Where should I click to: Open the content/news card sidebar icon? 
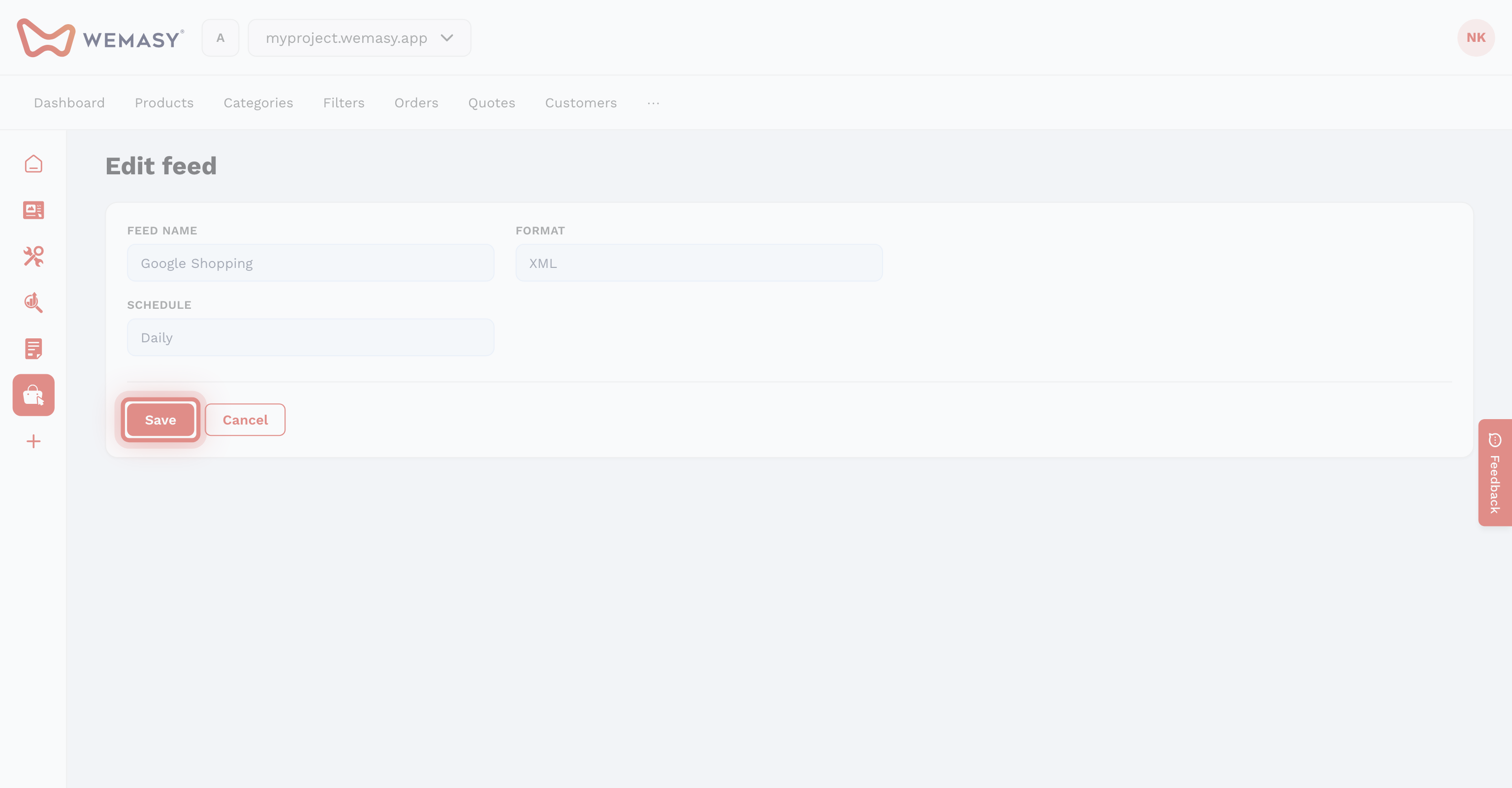coord(33,210)
